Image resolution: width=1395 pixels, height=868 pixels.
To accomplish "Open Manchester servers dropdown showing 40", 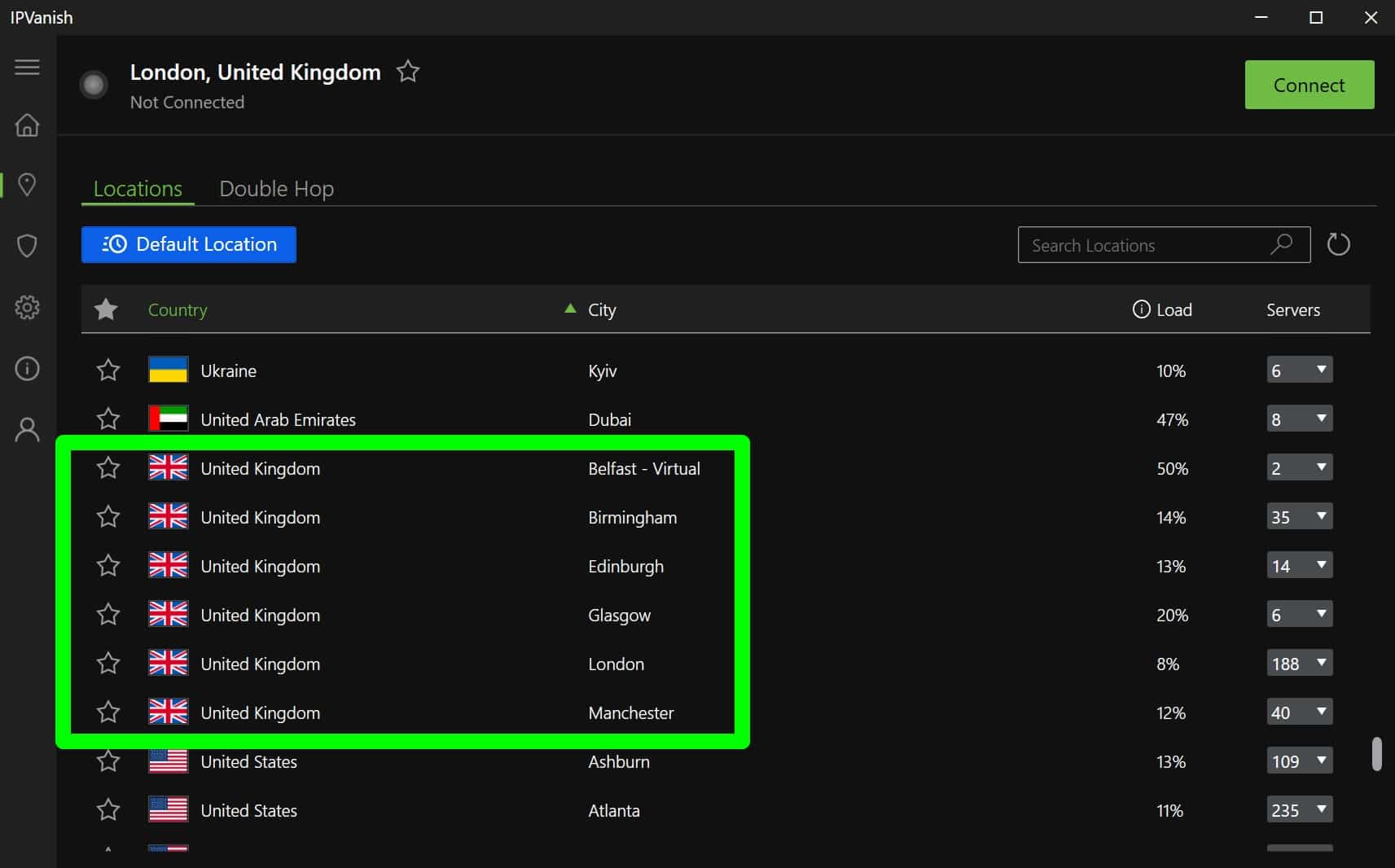I will 1300,712.
